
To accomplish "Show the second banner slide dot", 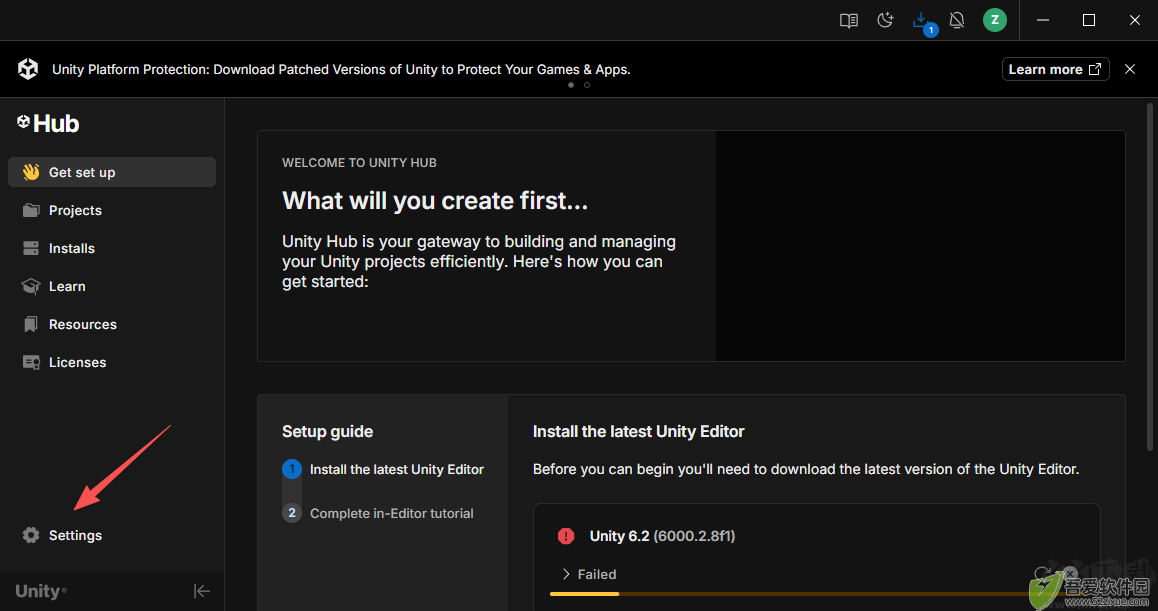I will click(x=587, y=85).
